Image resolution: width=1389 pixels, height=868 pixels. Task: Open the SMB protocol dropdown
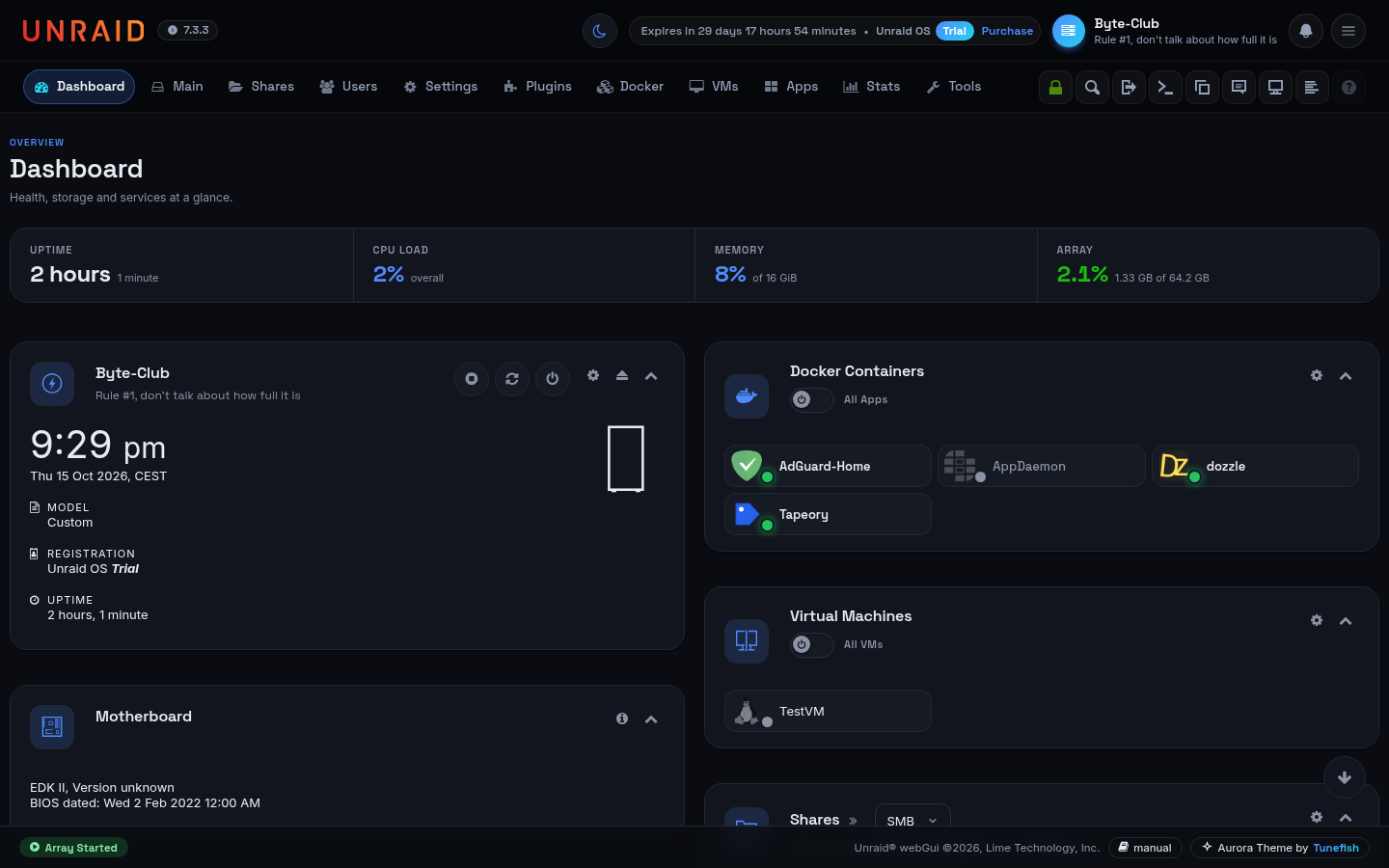point(912,820)
